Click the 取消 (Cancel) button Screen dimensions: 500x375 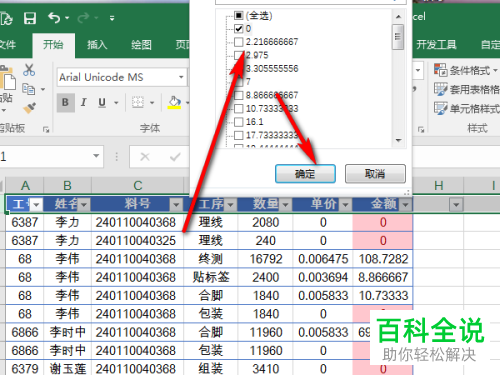point(375,174)
